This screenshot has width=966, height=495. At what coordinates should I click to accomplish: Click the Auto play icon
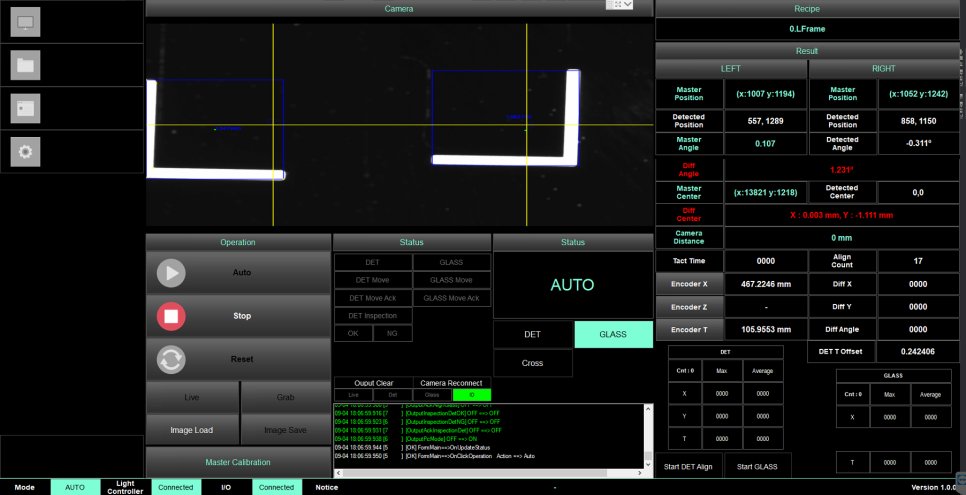[x=171, y=272]
